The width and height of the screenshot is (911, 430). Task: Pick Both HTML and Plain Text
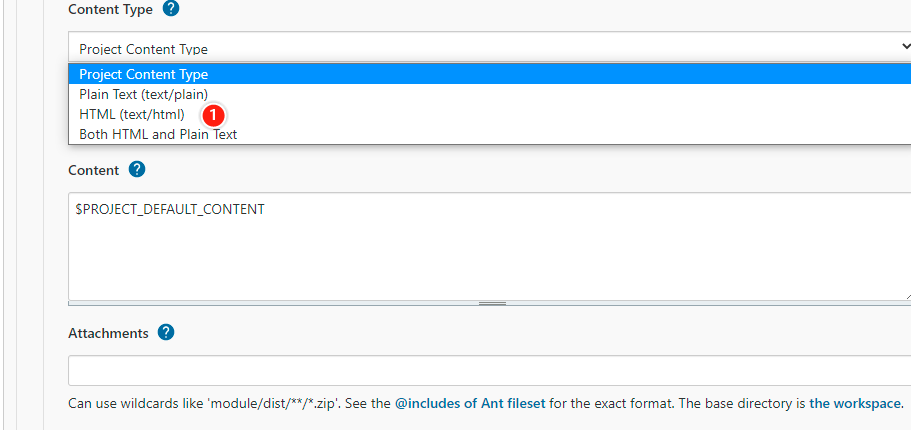158,134
